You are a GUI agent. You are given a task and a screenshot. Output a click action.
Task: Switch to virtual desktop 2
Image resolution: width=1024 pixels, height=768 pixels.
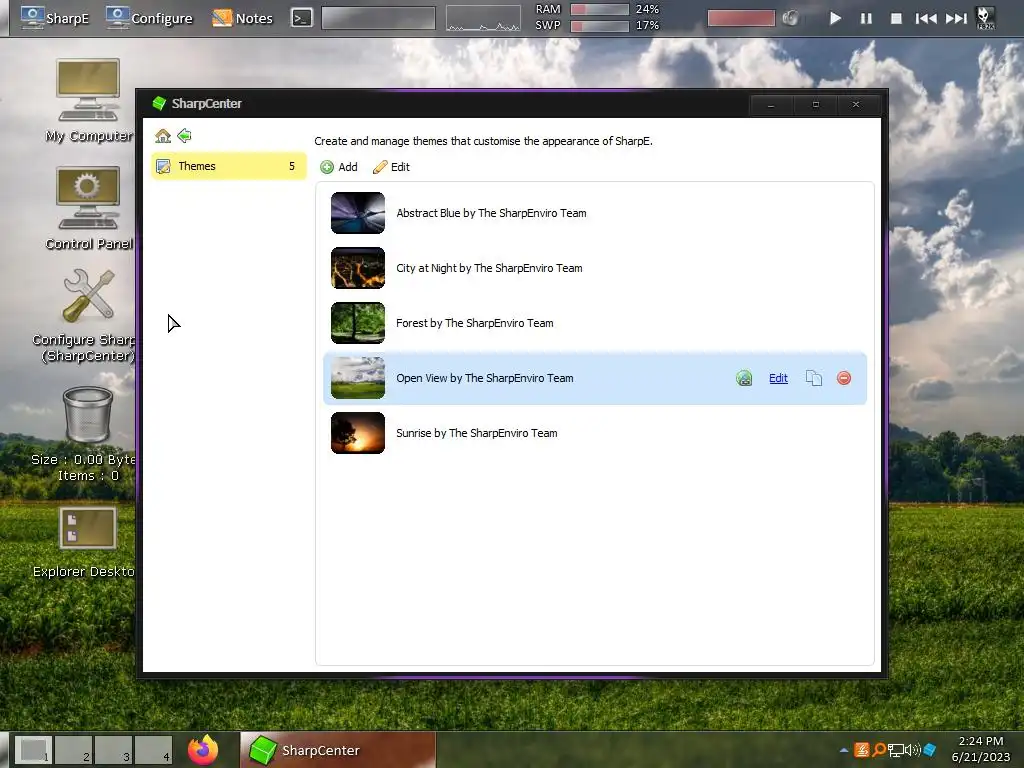click(73, 750)
